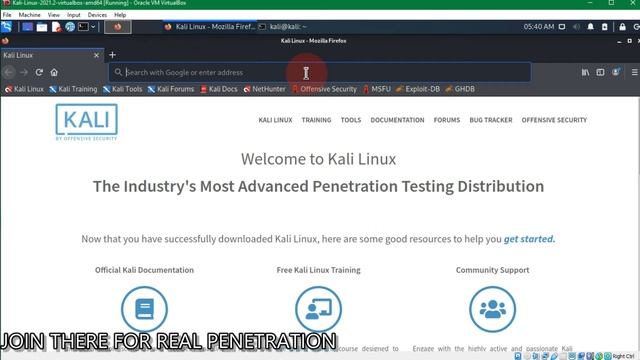640x360 pixels.
Task: Launch the text editor panel icon
Action: (56, 27)
